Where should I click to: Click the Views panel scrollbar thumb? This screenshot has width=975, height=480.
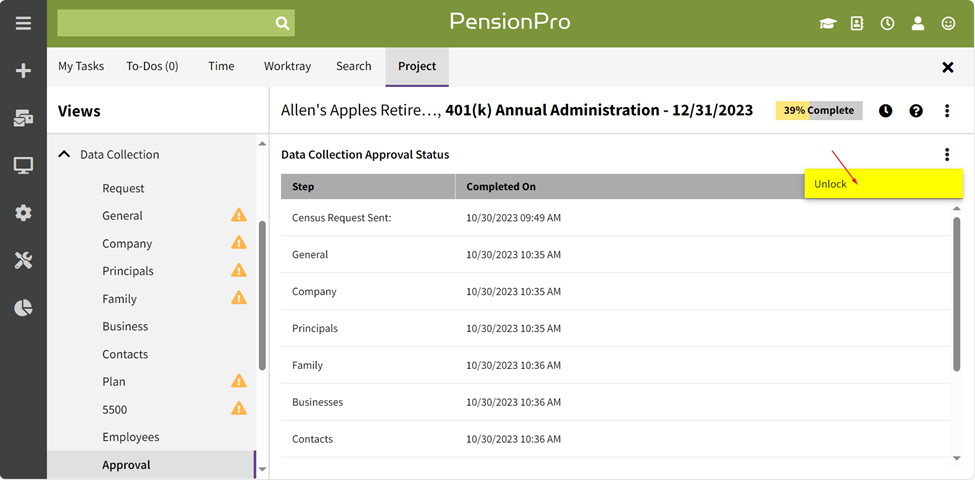[262, 295]
